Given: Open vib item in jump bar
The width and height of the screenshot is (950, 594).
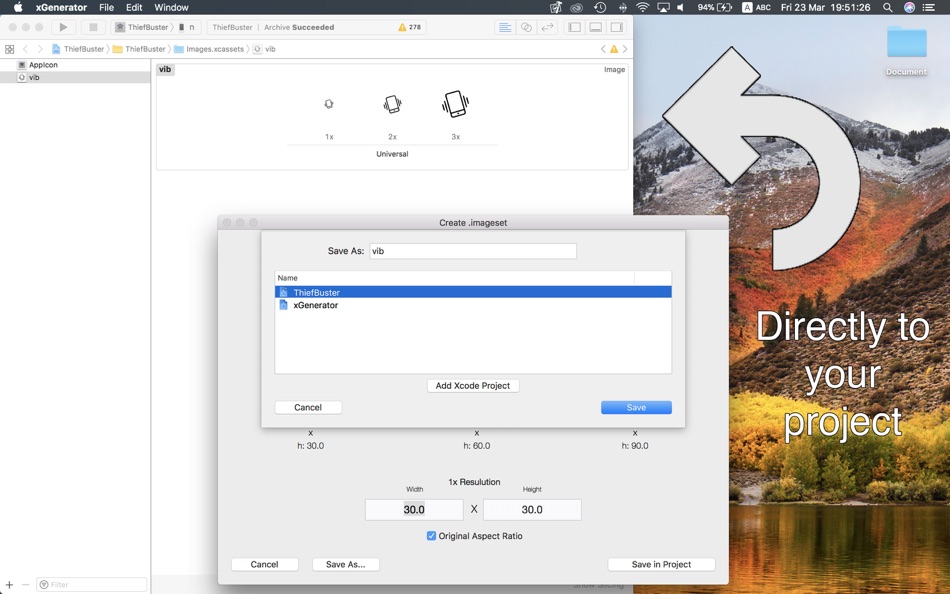Looking at the screenshot, I should [x=265, y=49].
